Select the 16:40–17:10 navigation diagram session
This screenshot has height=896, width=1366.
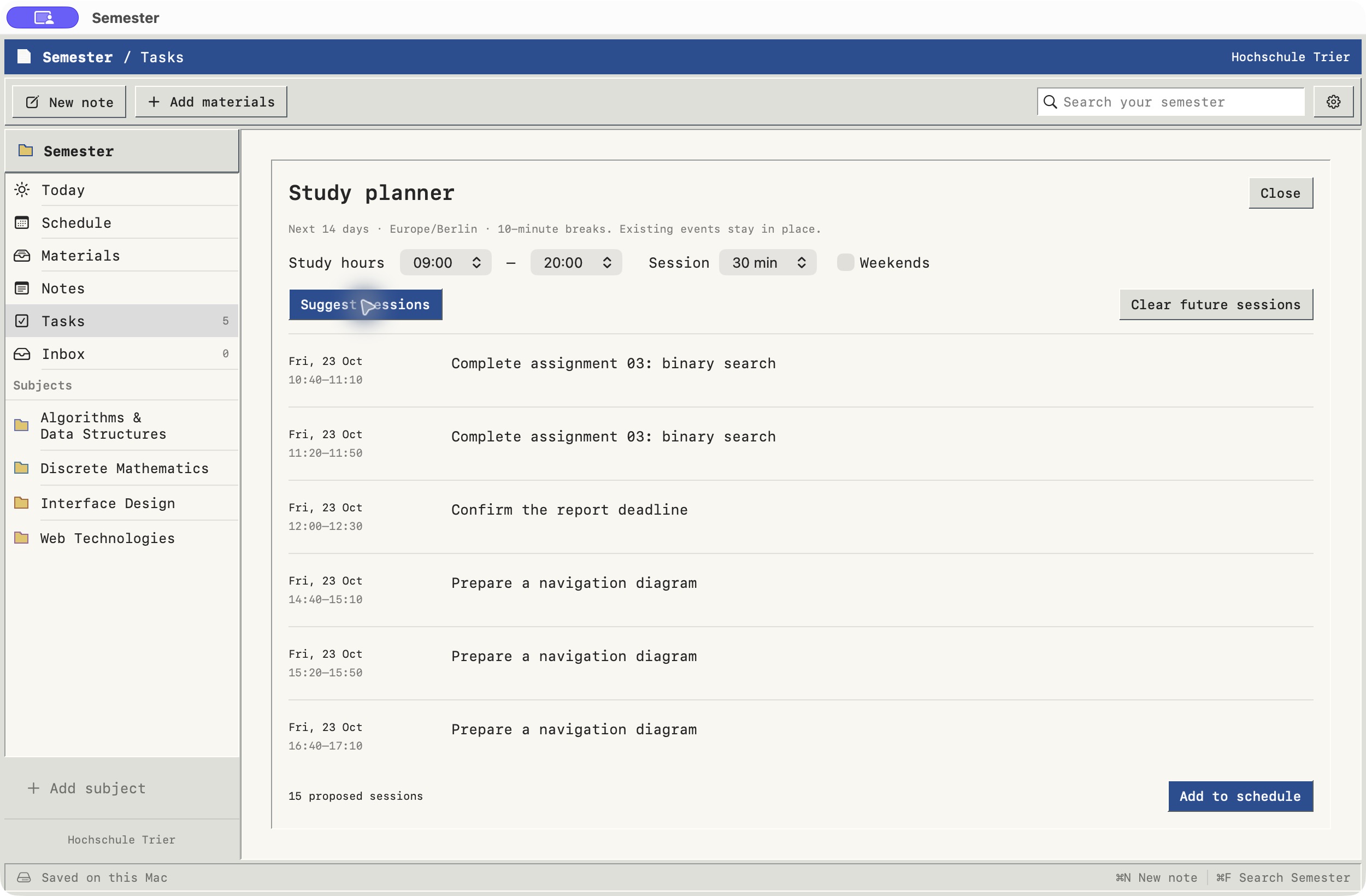pyautogui.click(x=800, y=736)
